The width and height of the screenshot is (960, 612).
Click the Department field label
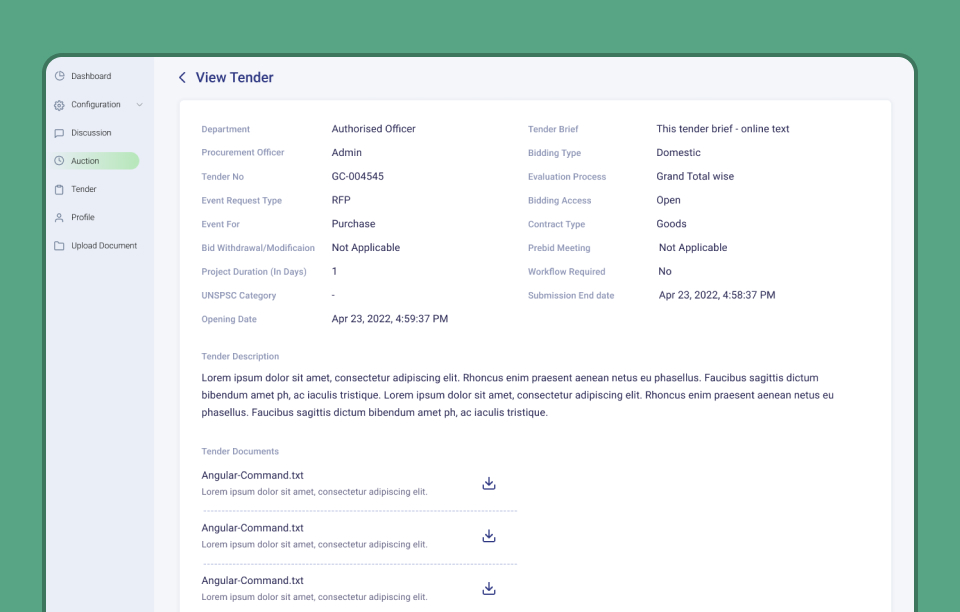point(225,129)
